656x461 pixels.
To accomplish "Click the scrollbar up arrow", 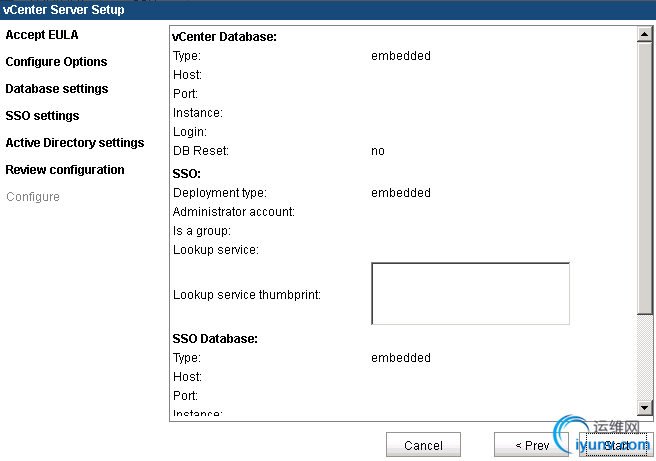I will point(645,34).
